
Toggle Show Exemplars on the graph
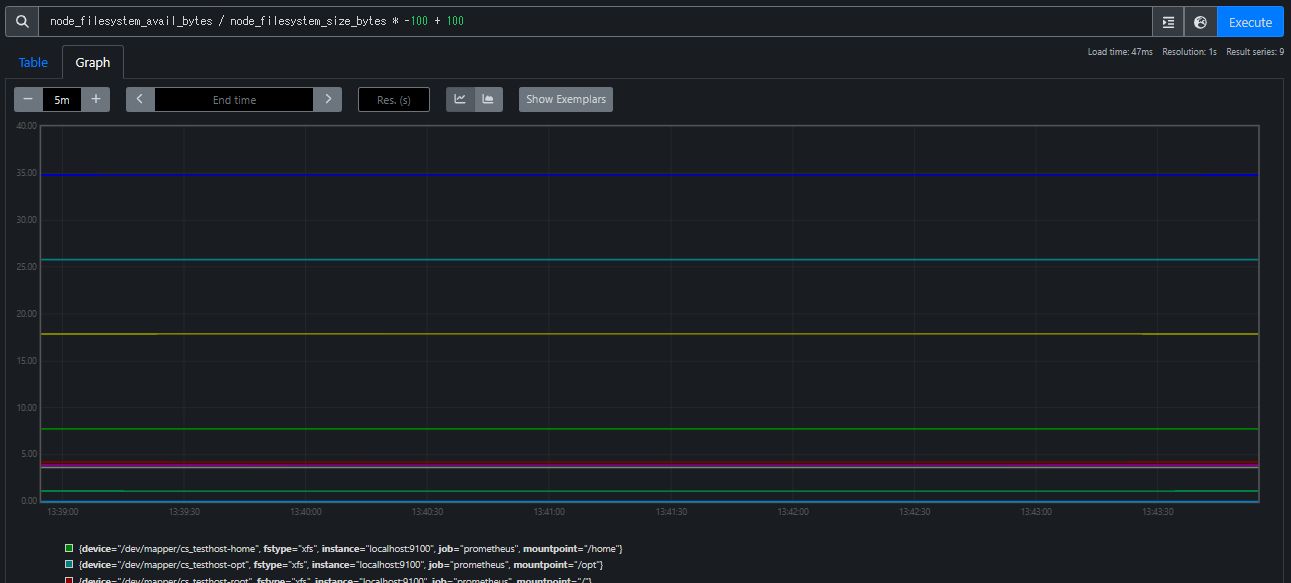click(x=565, y=99)
